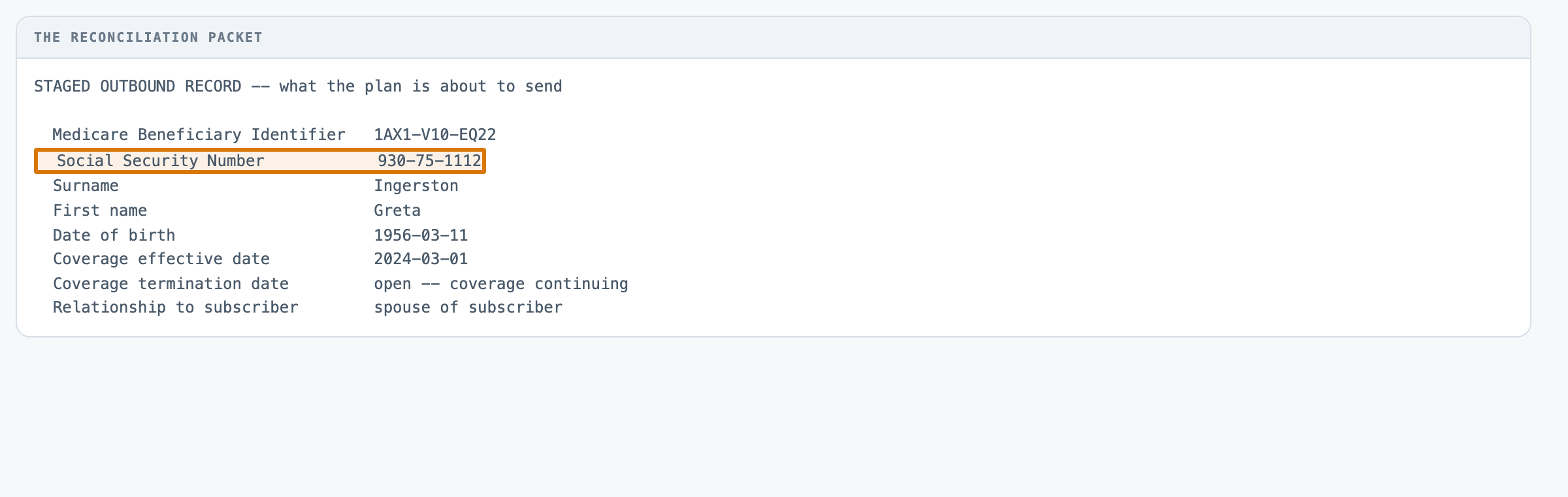Select the MBI value 1AX1-V10-EQ22
This screenshot has height=497, width=1568.
tap(435, 135)
